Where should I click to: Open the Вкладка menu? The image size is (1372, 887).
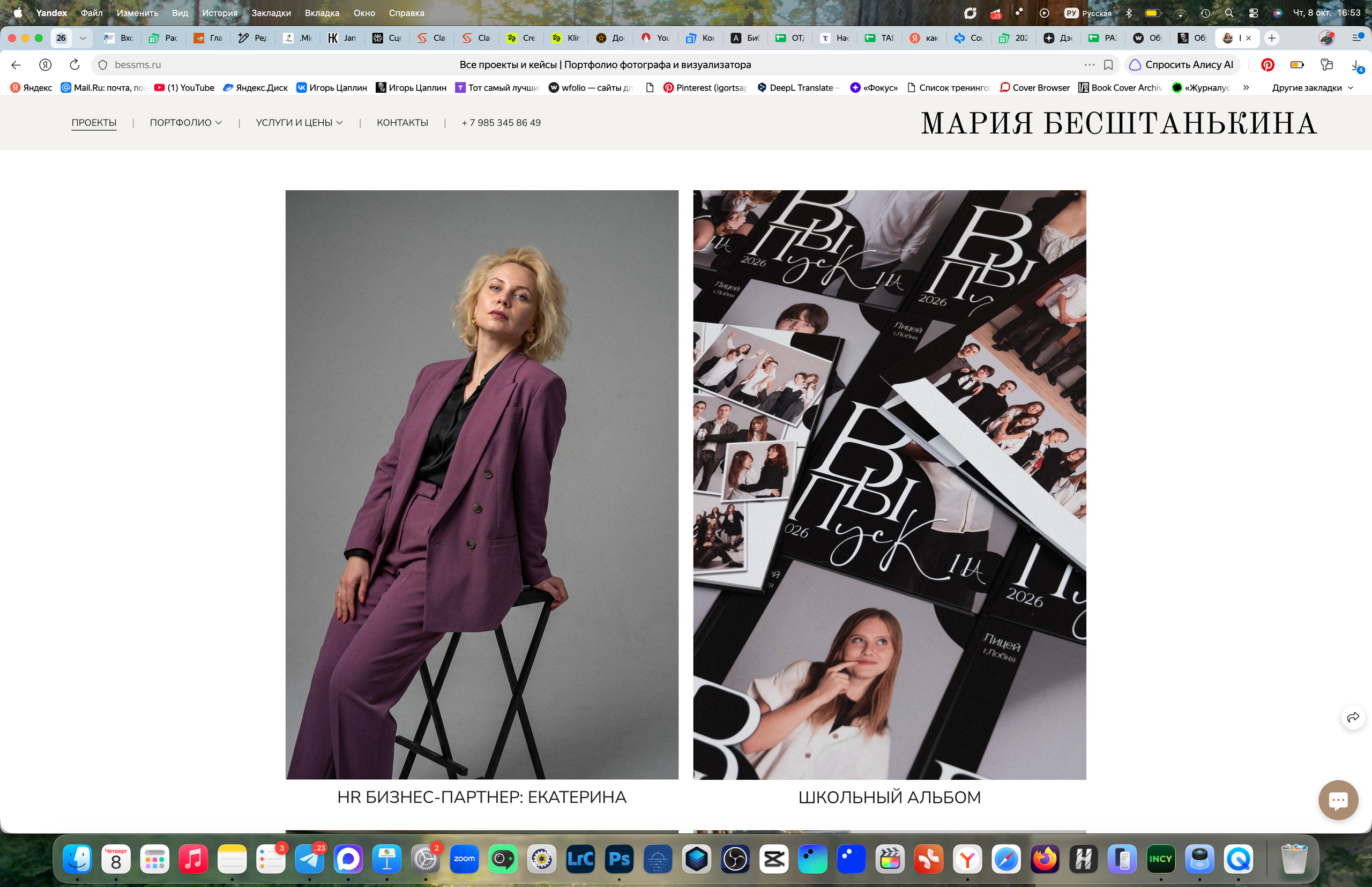pyautogui.click(x=322, y=13)
